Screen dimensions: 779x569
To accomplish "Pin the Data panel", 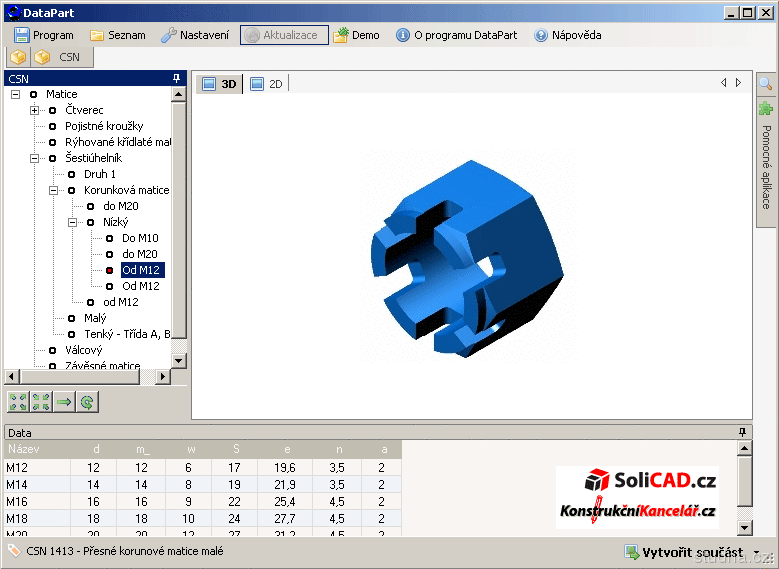I will tap(742, 432).
